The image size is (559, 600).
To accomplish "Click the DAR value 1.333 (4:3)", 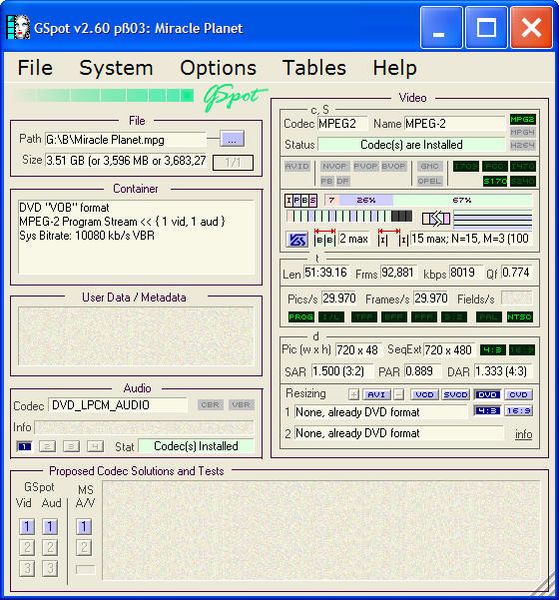I will (503, 371).
